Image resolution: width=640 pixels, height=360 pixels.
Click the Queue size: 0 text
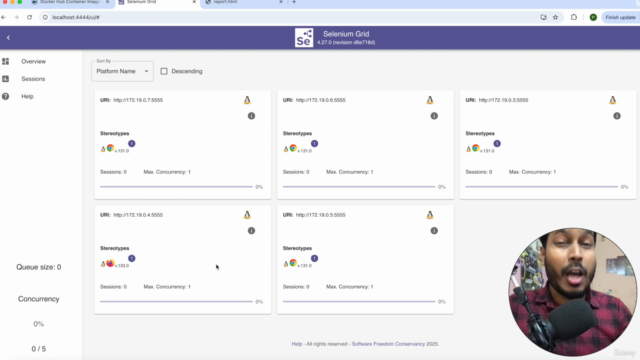click(39, 267)
